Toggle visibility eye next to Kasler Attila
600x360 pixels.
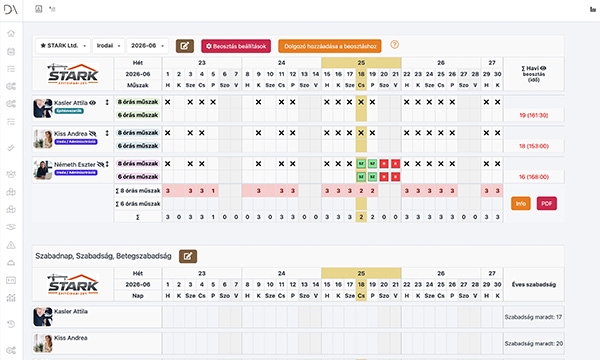(x=92, y=103)
